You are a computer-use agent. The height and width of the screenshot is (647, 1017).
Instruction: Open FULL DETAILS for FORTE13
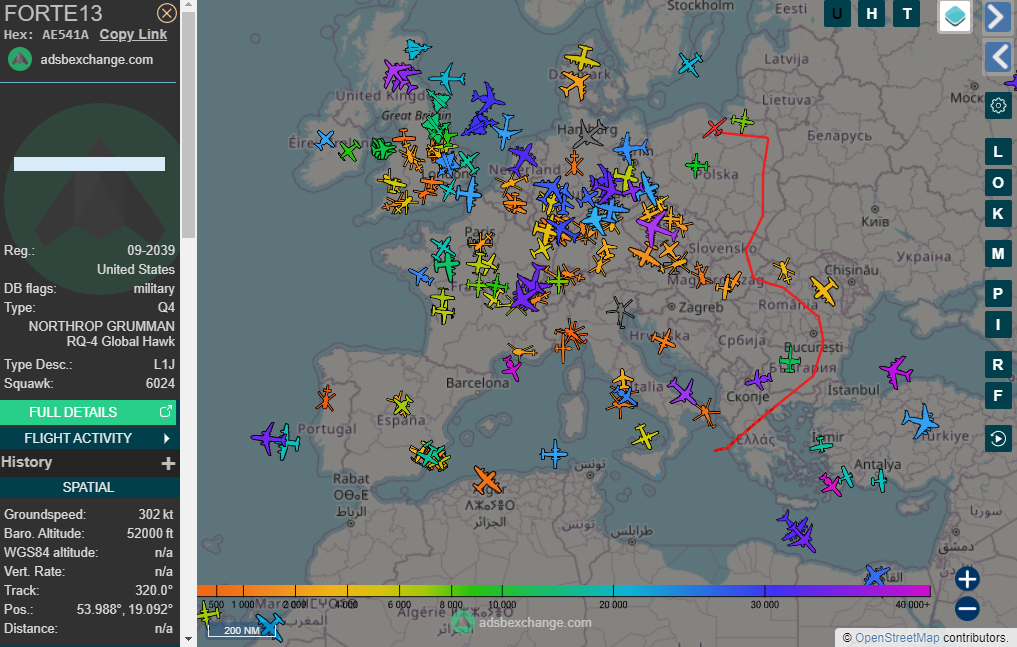[x=88, y=412]
